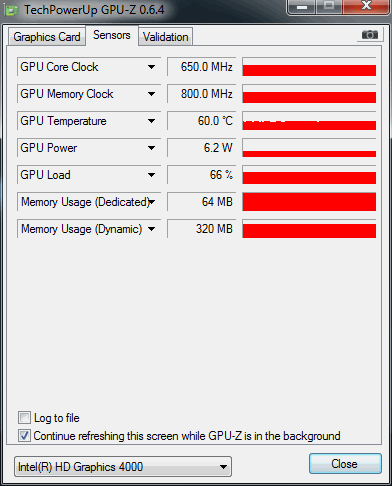Click the GPU-Z title bar app icon
This screenshot has width=392, height=486.
[12, 10]
